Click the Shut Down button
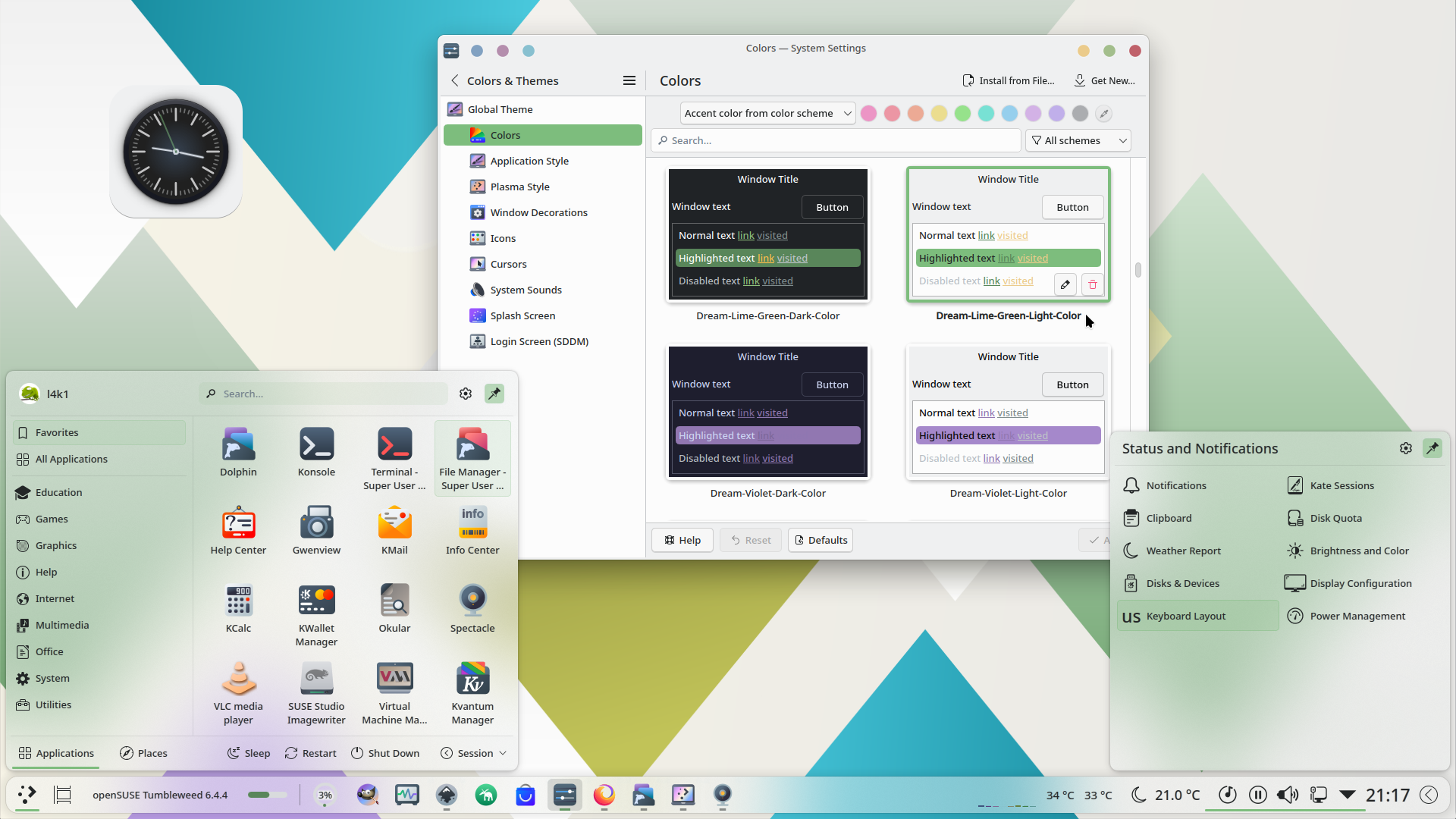Viewport: 1456px width, 819px height. [385, 753]
